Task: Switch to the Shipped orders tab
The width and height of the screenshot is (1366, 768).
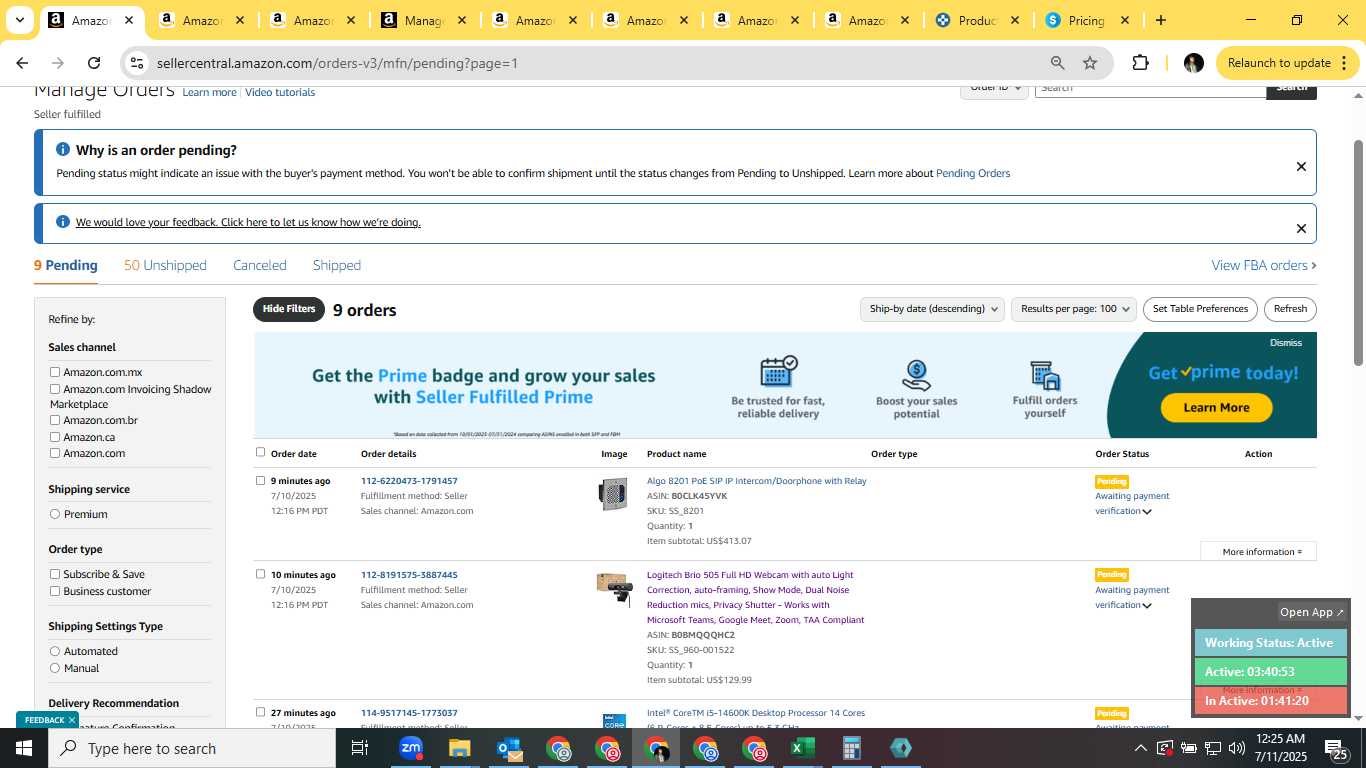Action: coord(337,265)
